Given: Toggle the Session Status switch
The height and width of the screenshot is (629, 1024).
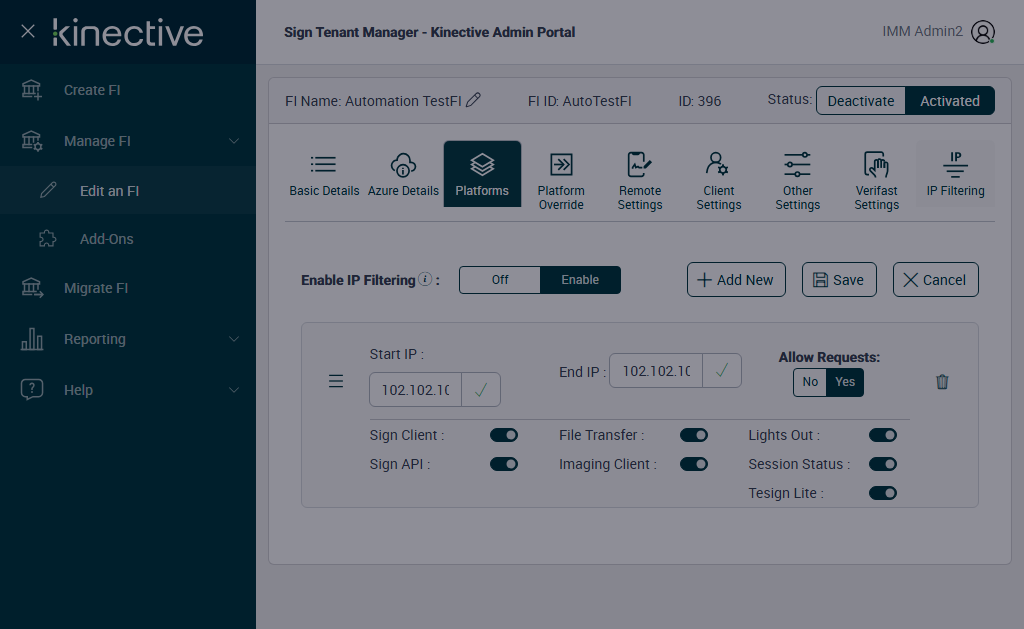Looking at the screenshot, I should point(883,464).
